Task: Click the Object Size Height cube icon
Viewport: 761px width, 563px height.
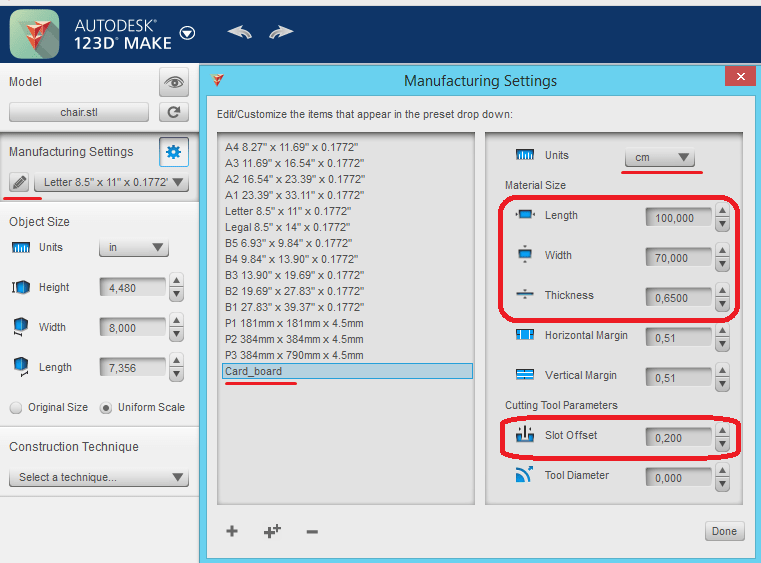Action: [21, 287]
